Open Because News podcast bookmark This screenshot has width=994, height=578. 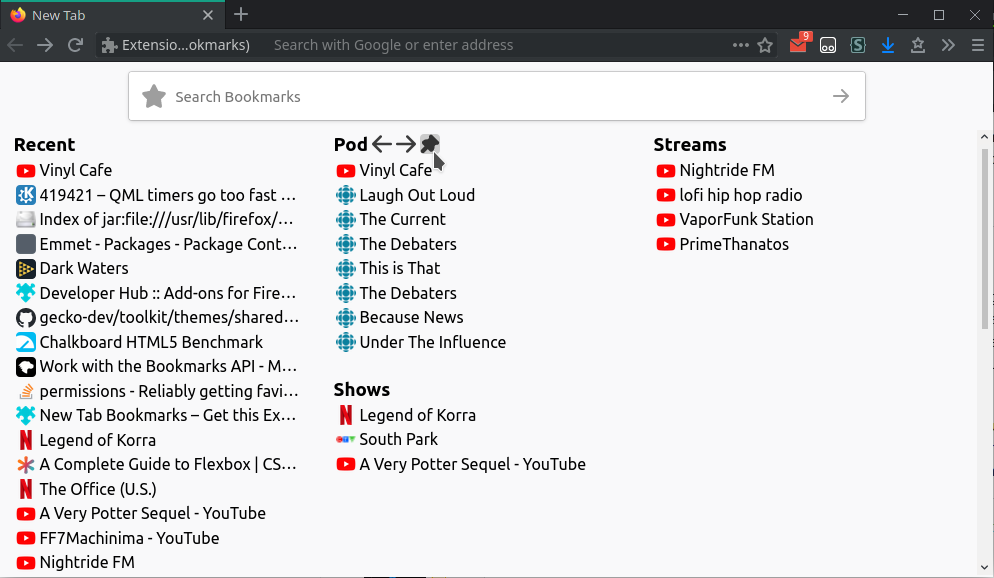point(399,318)
